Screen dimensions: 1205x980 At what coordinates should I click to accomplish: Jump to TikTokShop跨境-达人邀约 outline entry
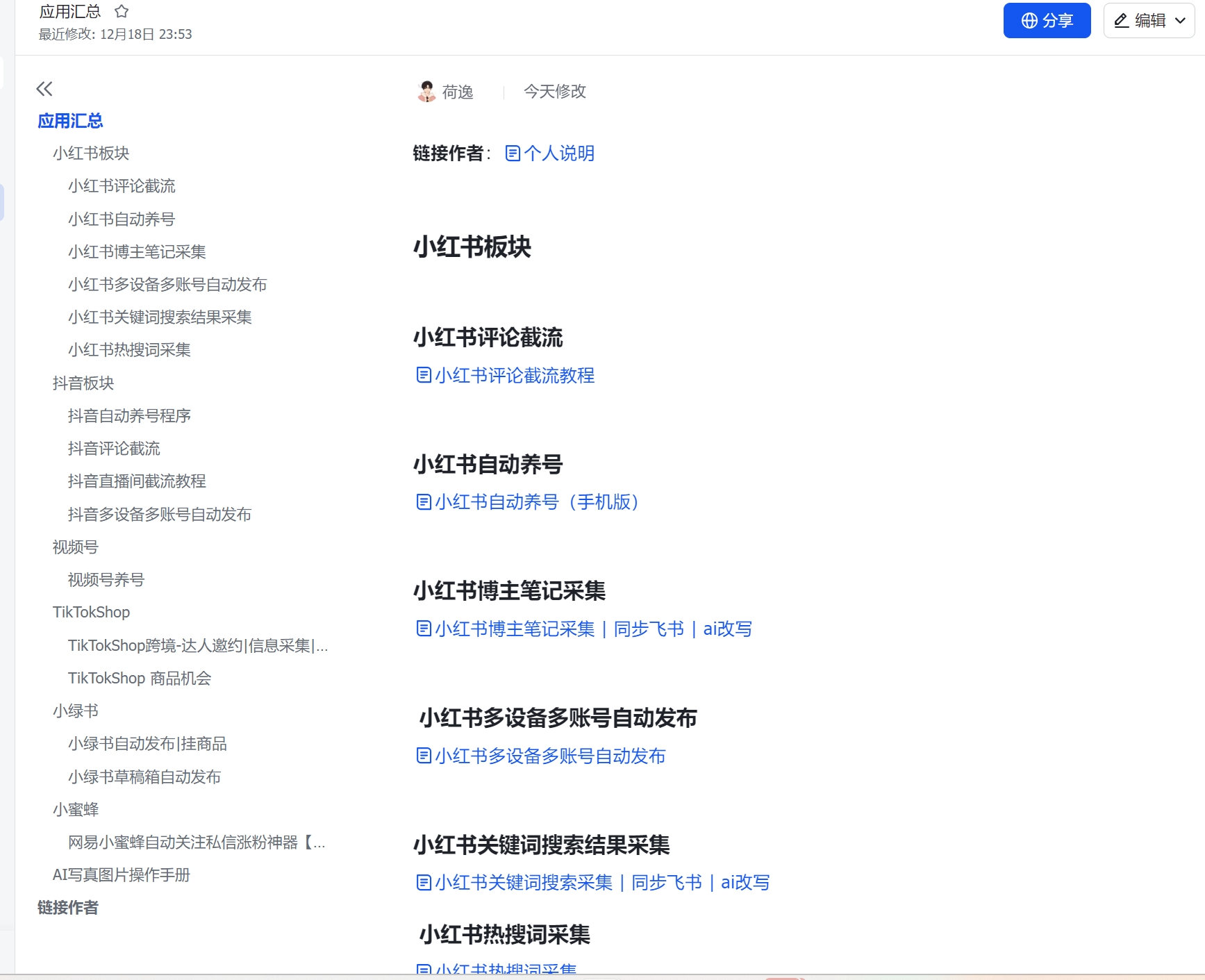coord(198,645)
